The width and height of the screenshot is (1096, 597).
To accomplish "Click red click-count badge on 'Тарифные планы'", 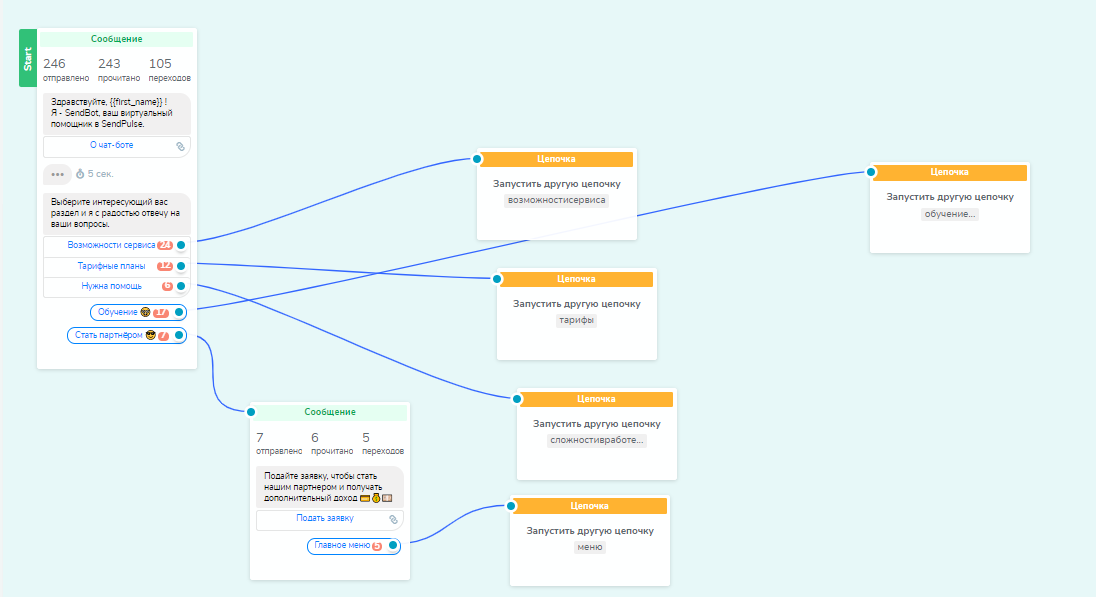I will tap(165, 266).
